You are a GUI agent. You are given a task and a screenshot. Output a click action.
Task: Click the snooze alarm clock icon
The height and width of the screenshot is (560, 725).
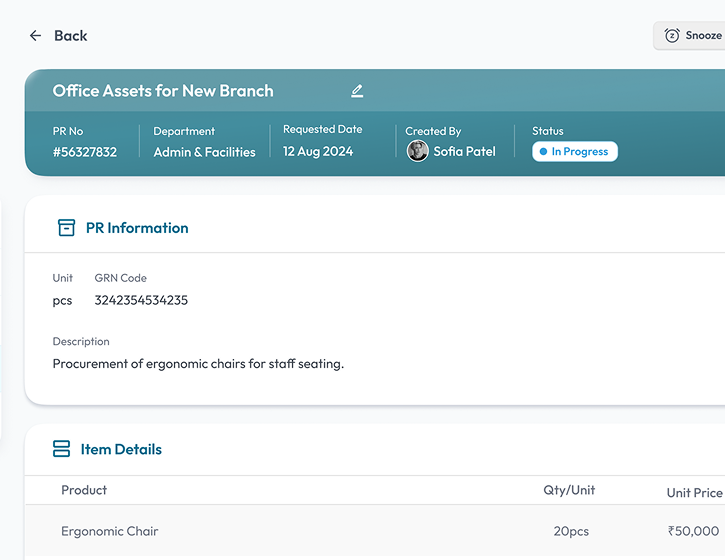click(672, 36)
